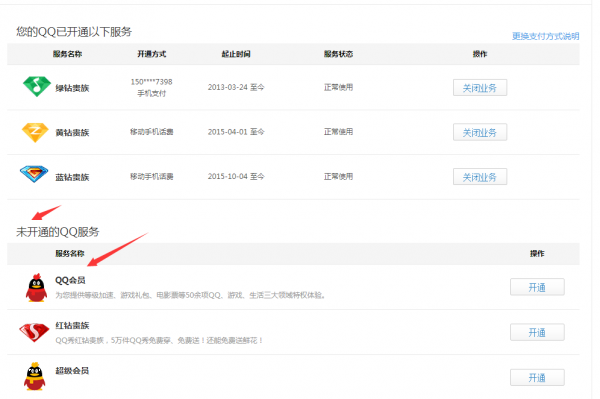Viewport: 600px width, 399px height.
Task: Click the 操作 header in opened services table
Action: [x=480, y=54]
